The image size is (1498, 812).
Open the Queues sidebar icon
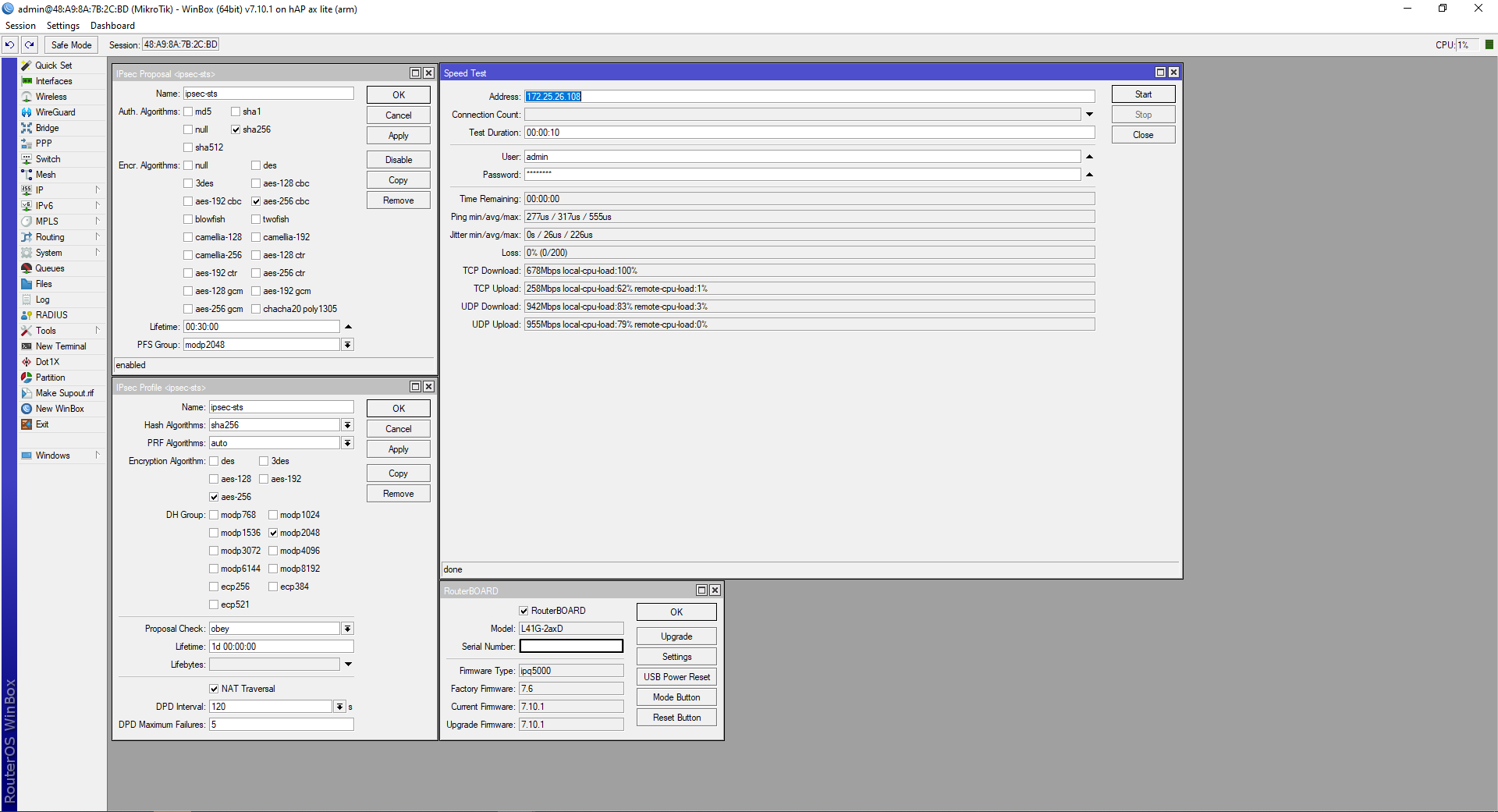tap(27, 268)
